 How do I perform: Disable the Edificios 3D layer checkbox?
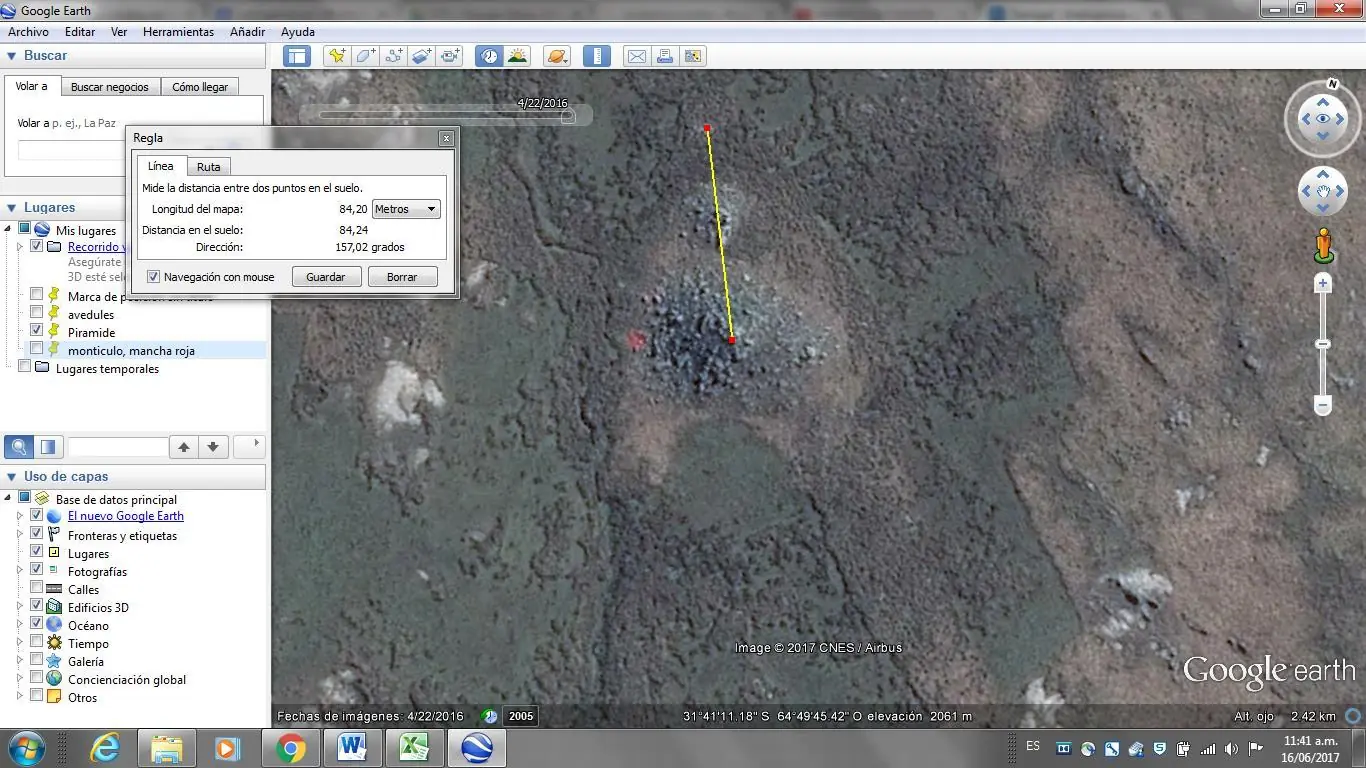click(x=37, y=607)
